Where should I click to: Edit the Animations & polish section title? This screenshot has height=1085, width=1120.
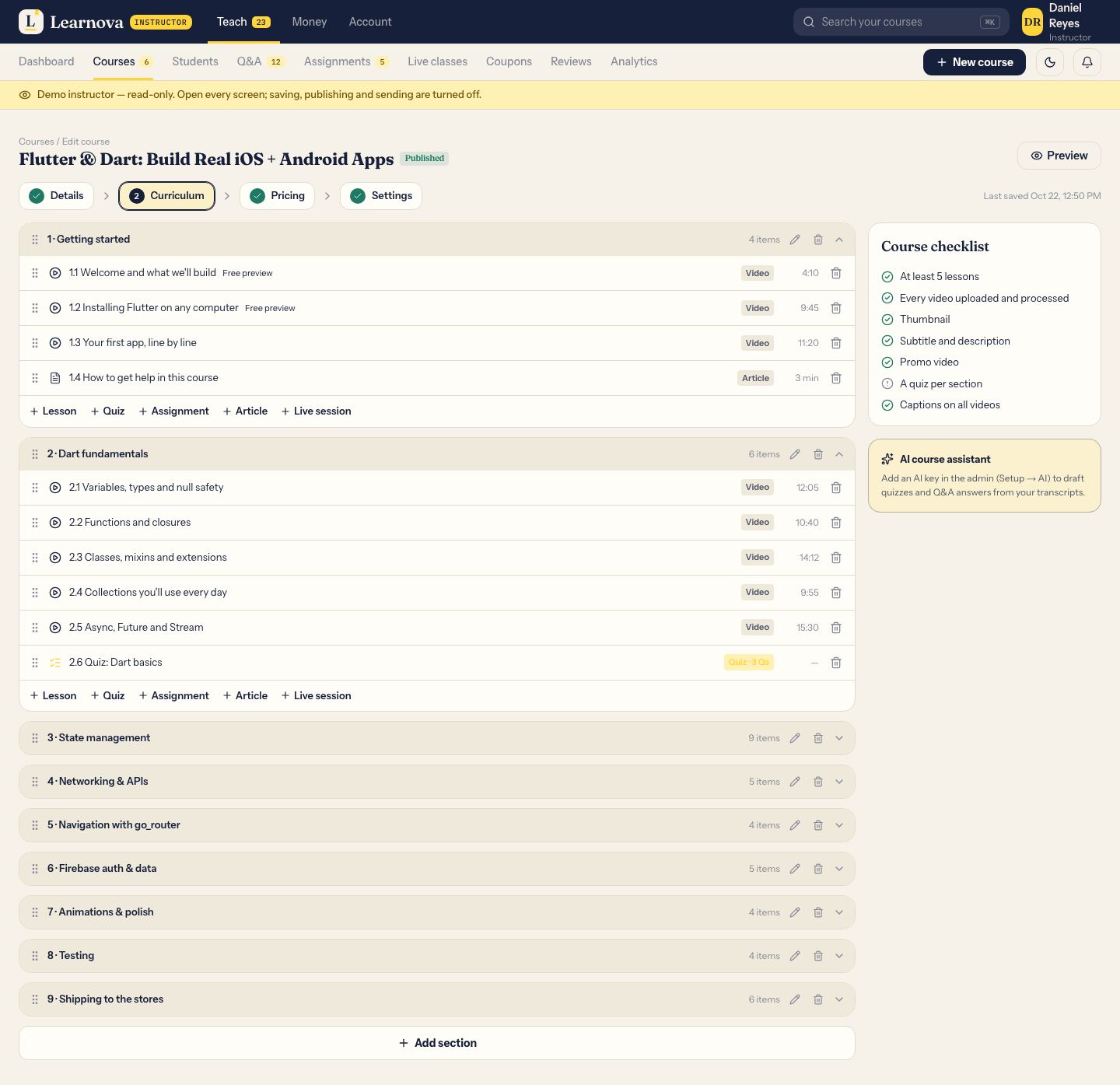pos(795,912)
